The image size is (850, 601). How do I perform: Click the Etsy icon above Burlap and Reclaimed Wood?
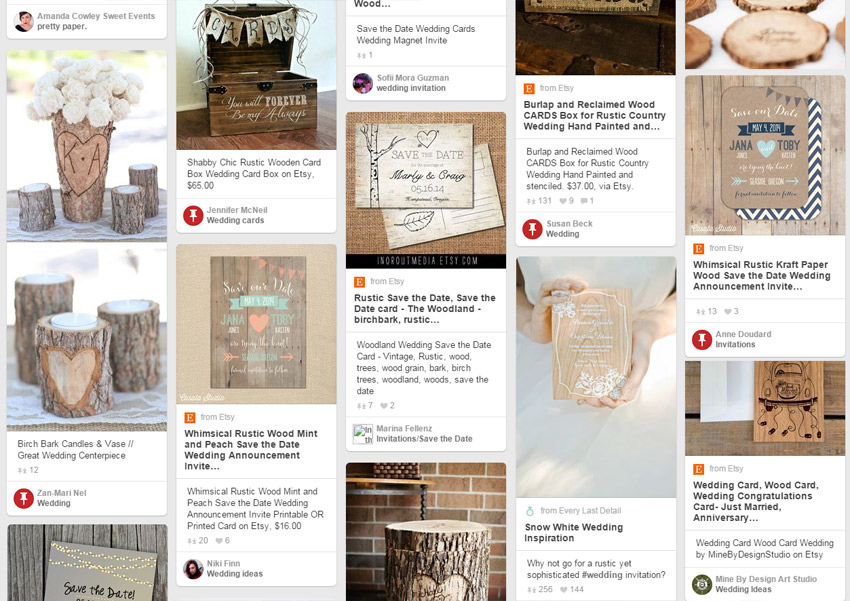[x=529, y=88]
